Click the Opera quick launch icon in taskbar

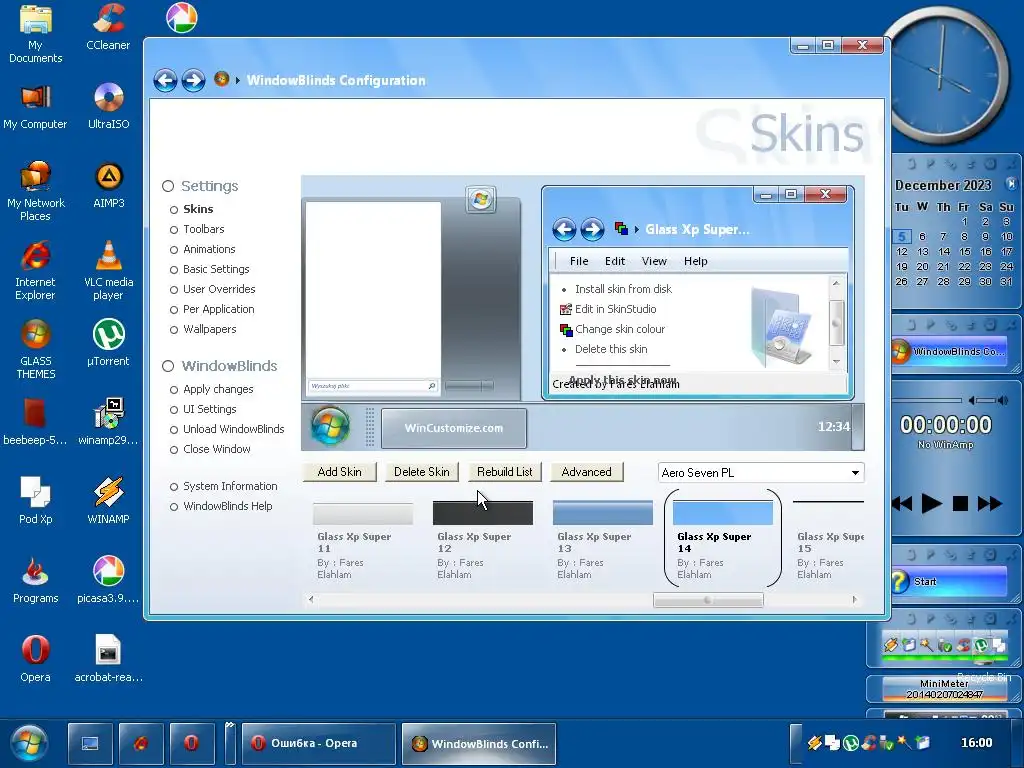[x=191, y=743]
